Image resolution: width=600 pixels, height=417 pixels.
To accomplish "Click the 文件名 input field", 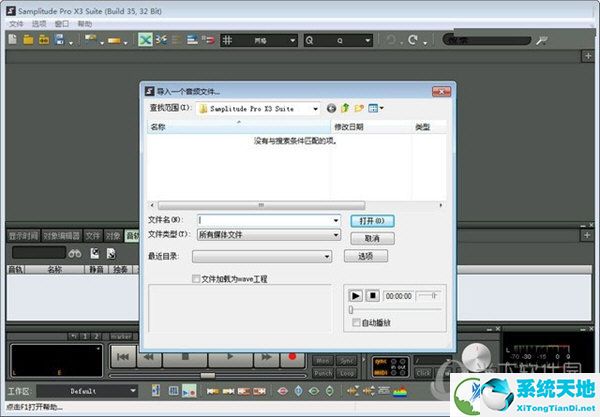I will click(265, 220).
